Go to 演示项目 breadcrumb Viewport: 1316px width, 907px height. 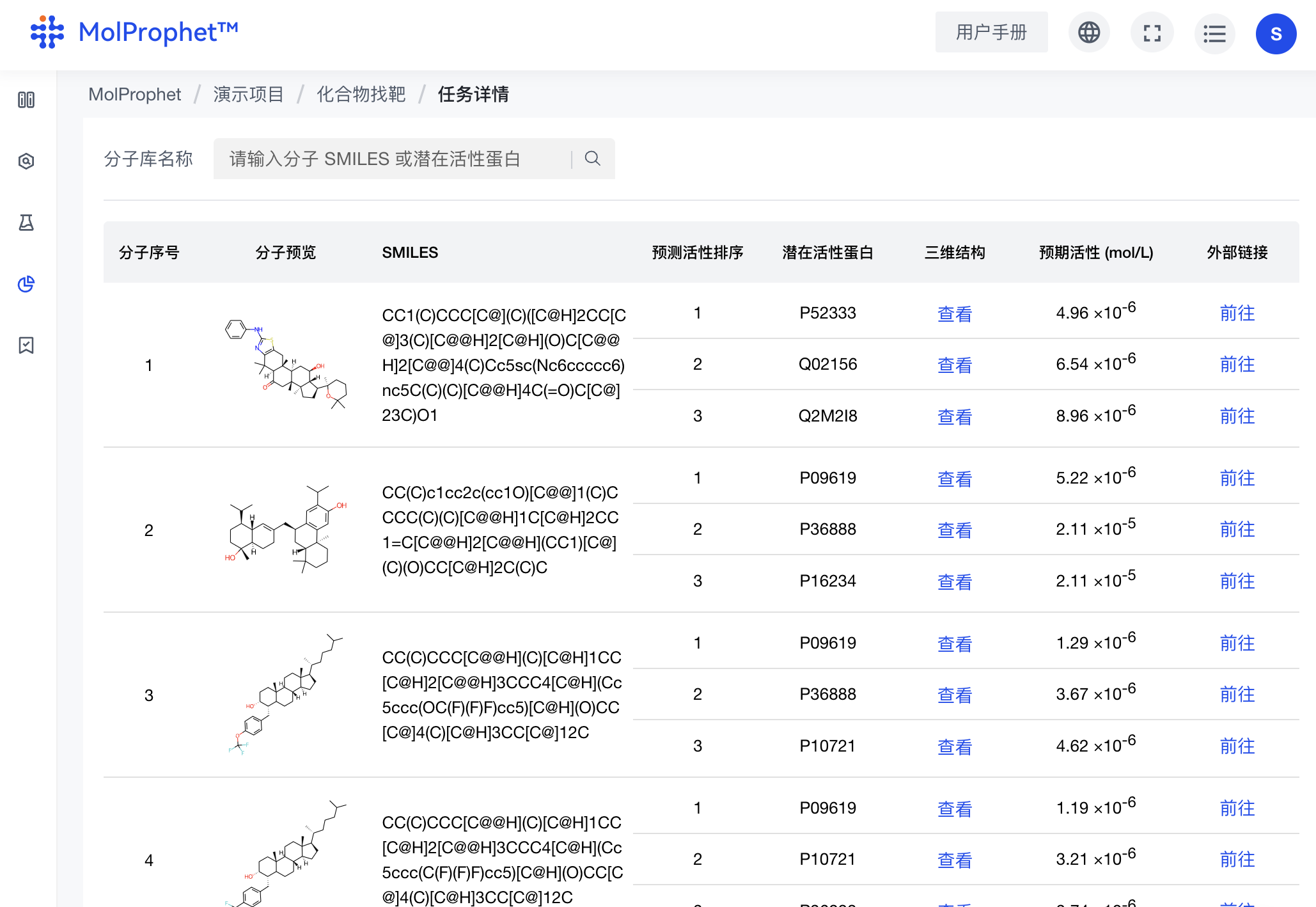click(249, 95)
